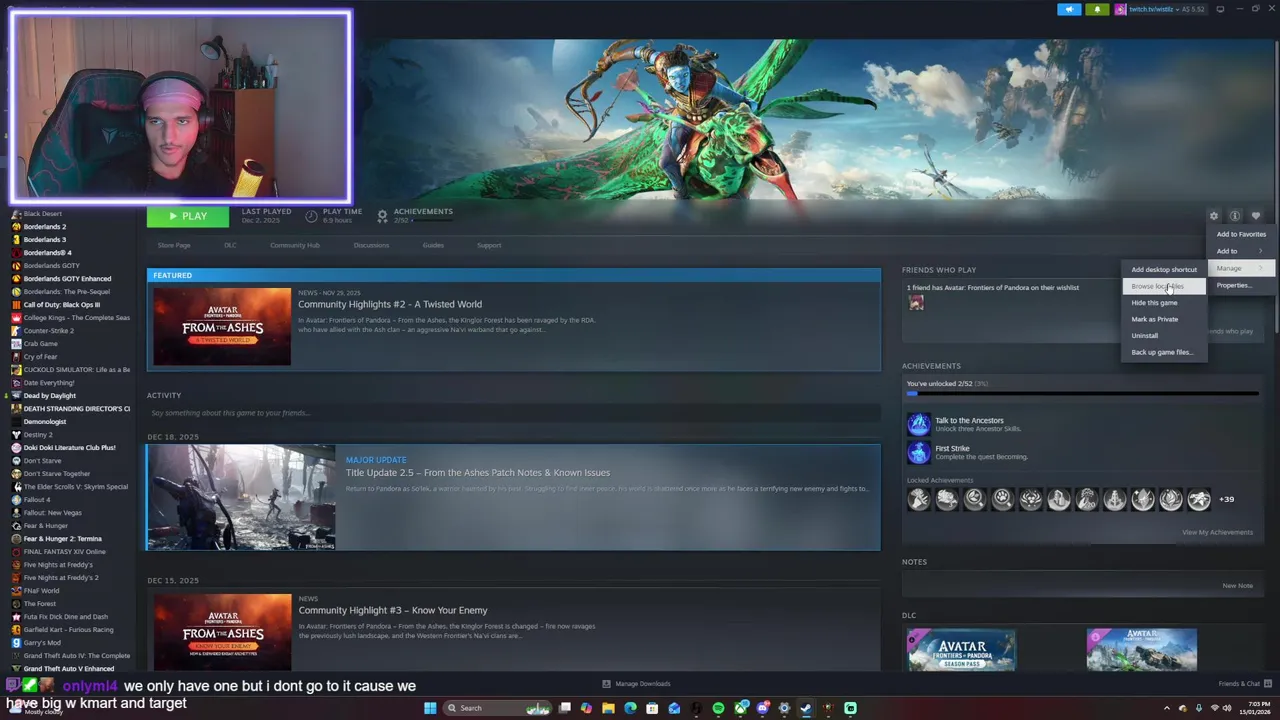Open the Avatar Season Pass DLC thumbnail
This screenshot has height=720, width=1280.
point(961,650)
